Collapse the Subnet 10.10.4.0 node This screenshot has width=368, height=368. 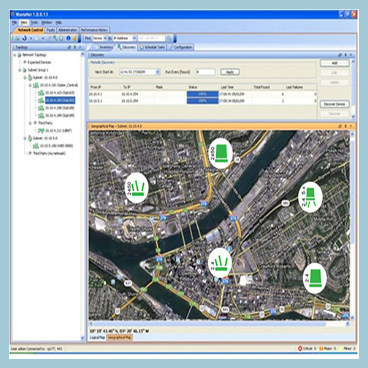[x=25, y=78]
